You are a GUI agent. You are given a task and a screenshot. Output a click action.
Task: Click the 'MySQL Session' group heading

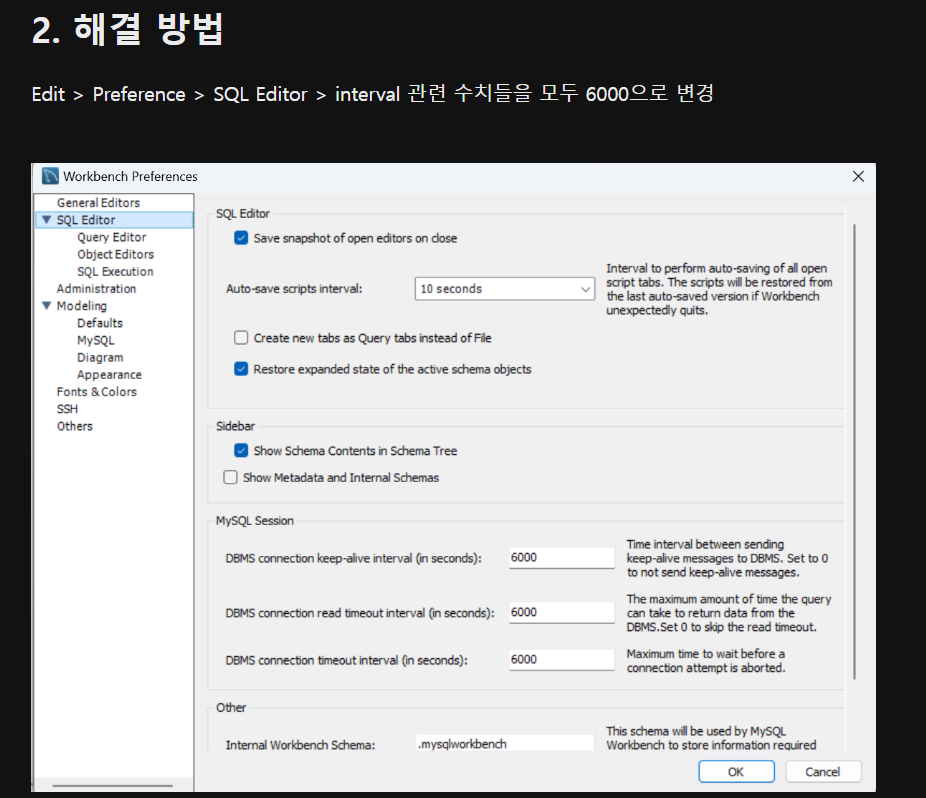pyautogui.click(x=255, y=520)
